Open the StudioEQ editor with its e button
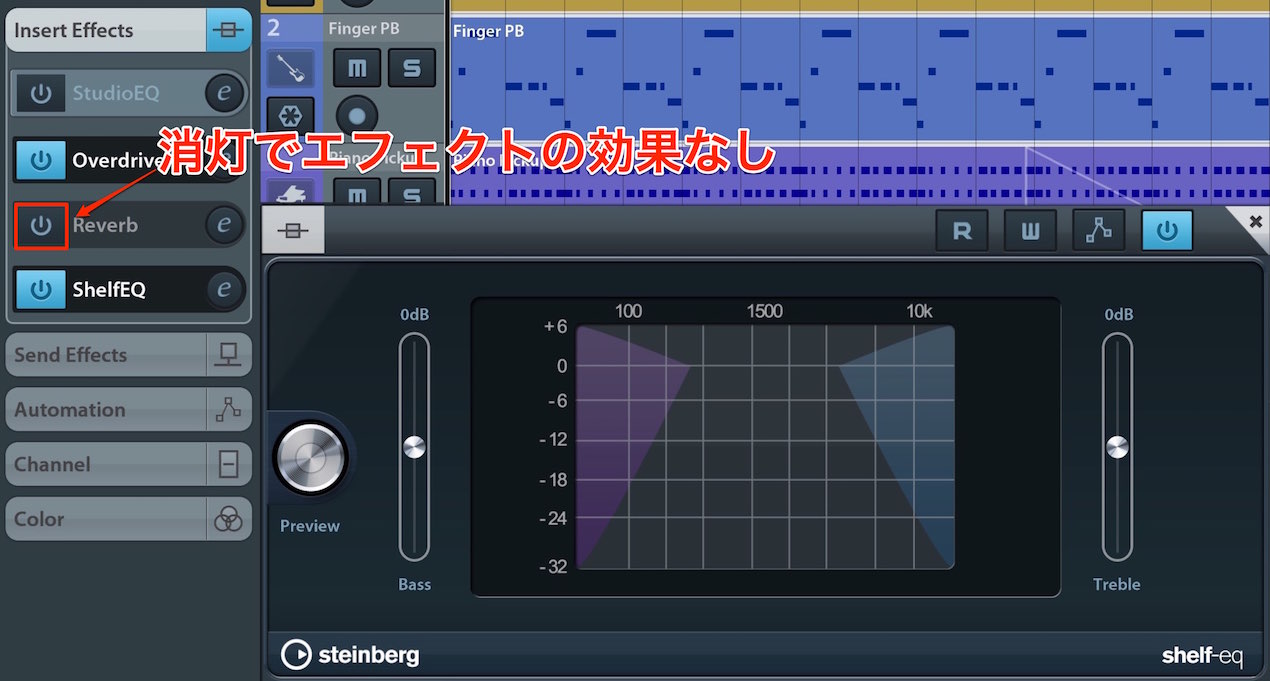The image size is (1270, 681). tap(224, 94)
